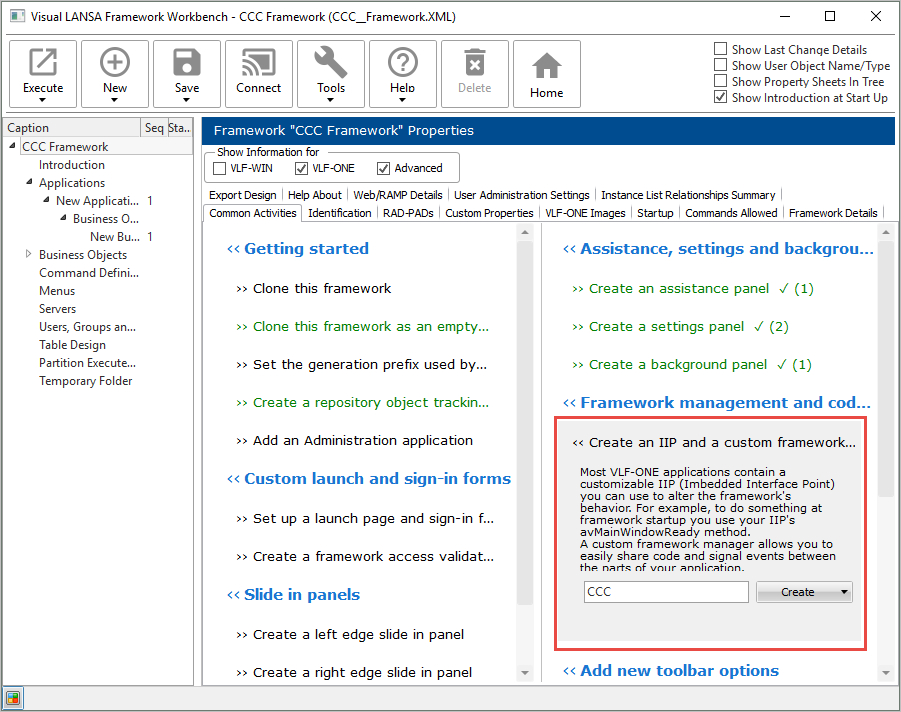
Task: Open the Help About tab
Action: pos(314,195)
